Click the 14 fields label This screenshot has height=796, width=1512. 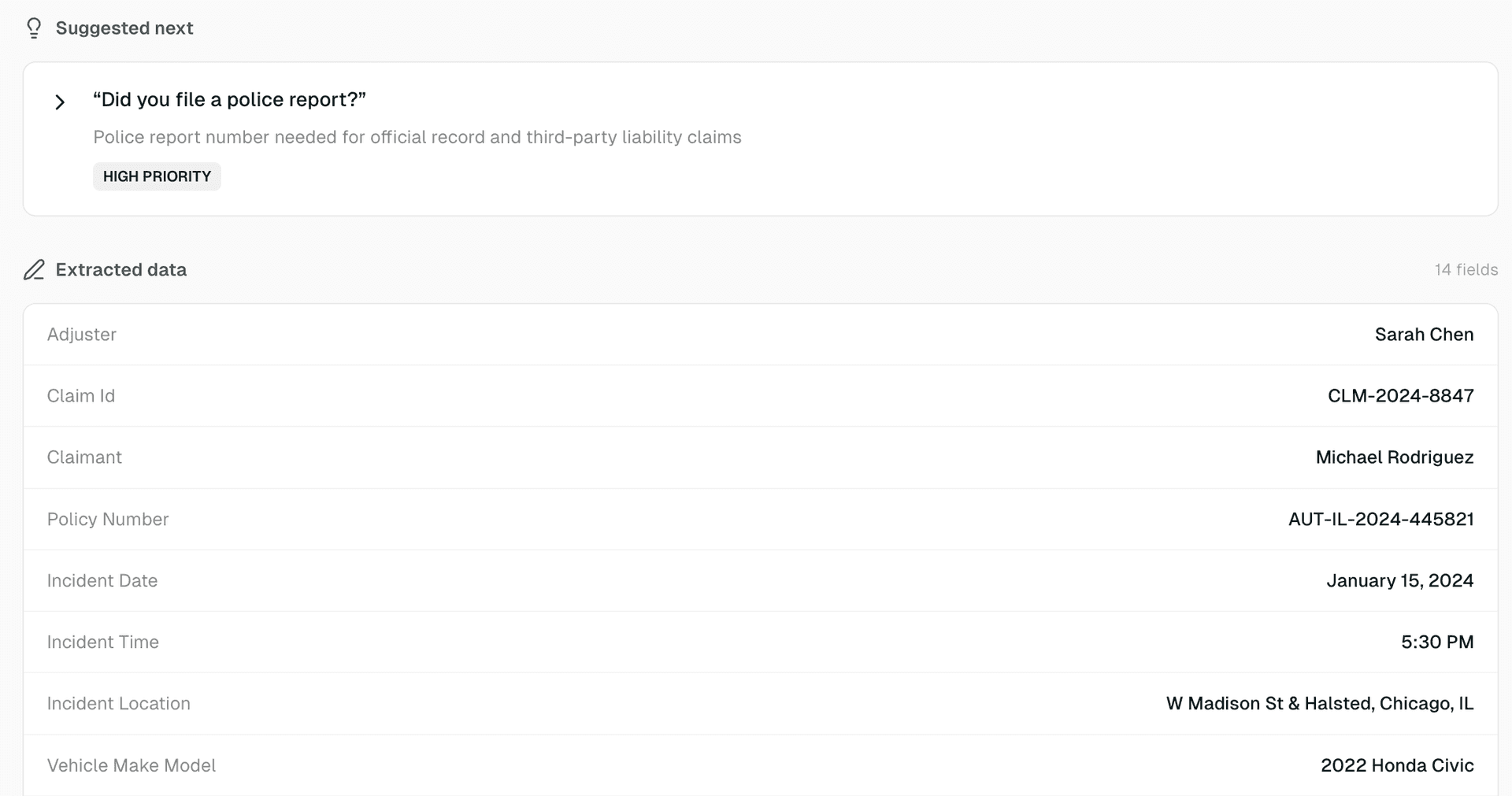pos(1466,269)
